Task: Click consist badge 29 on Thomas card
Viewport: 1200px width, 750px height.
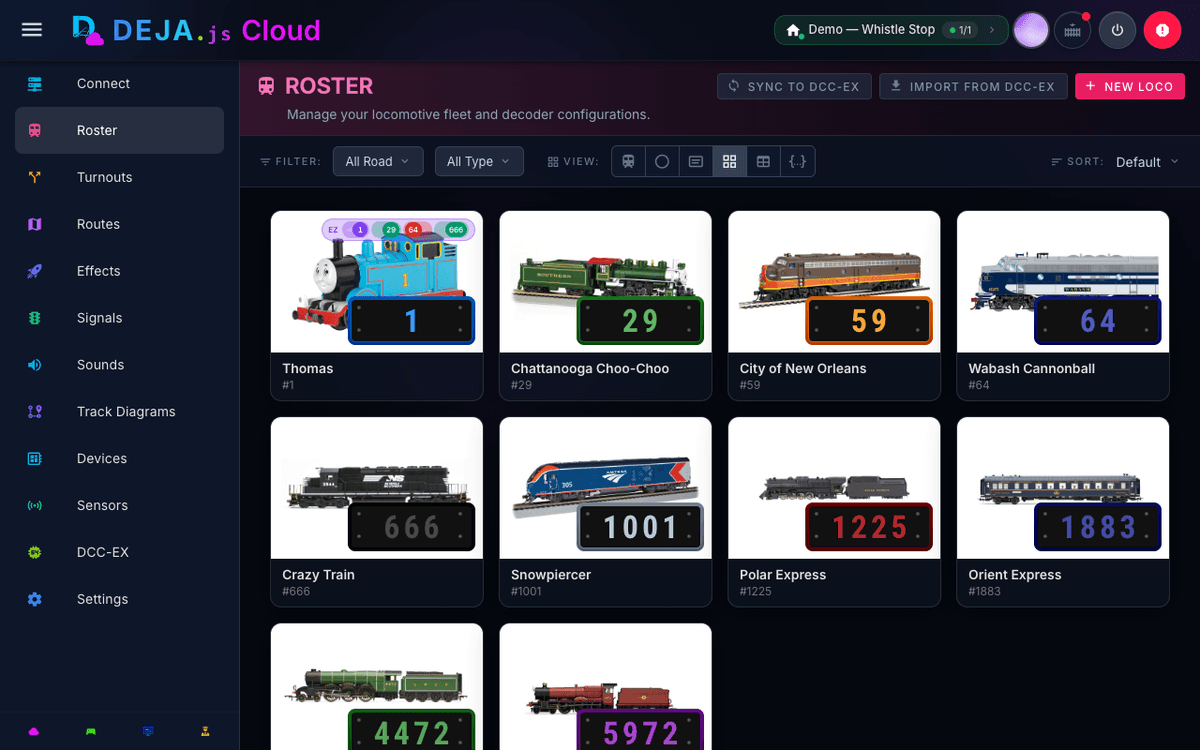Action: point(391,230)
